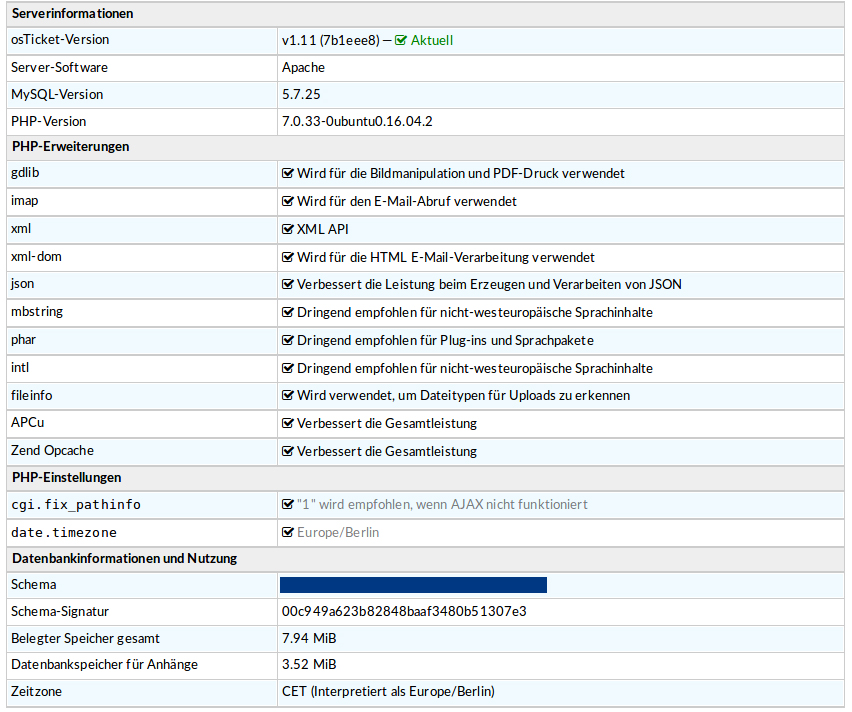
Task: Click the Zend Opcache extension name
Action: (52, 451)
